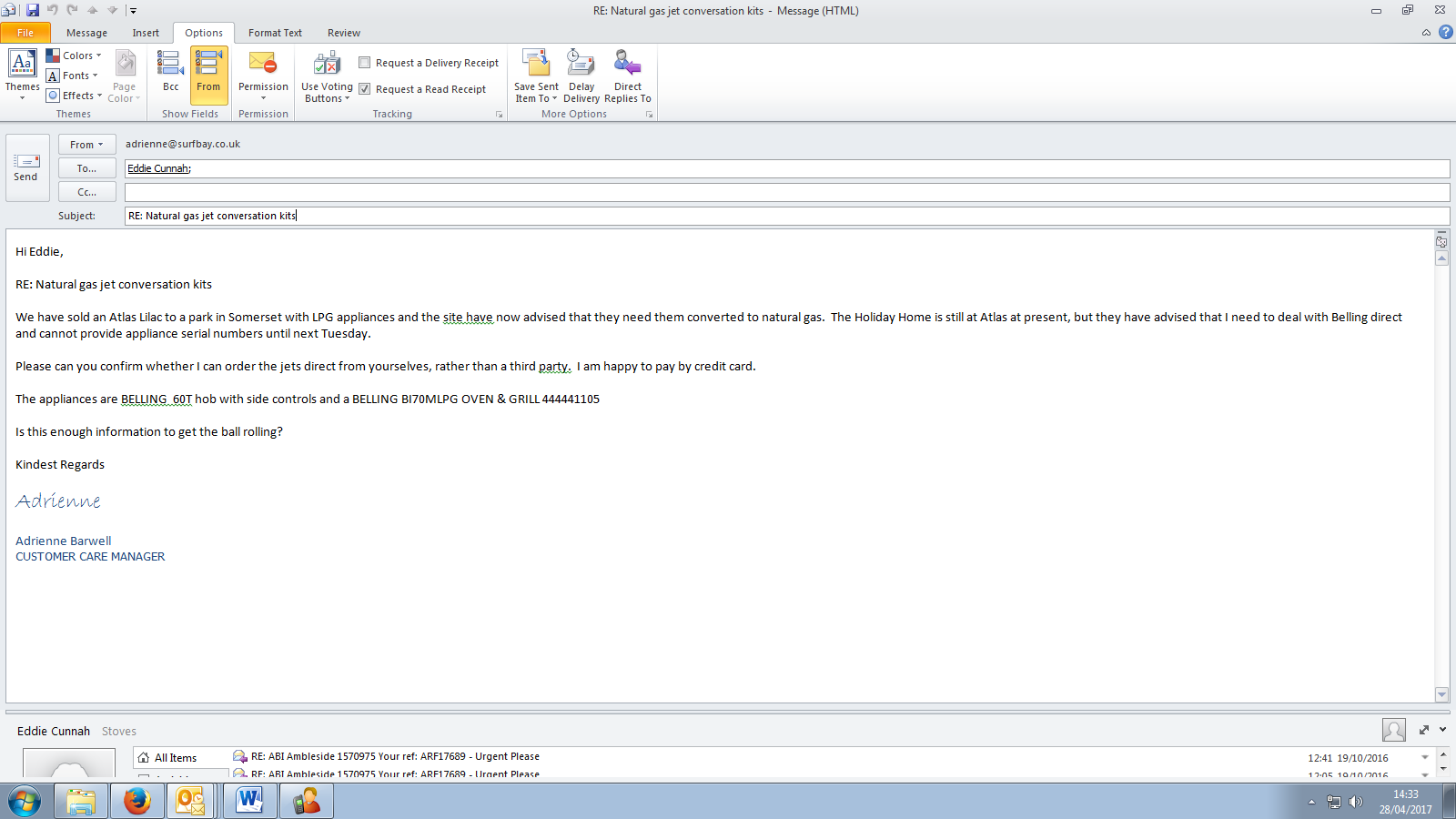Image resolution: width=1456 pixels, height=819 pixels.
Task: Click into the Cc field
Action: 787,192
